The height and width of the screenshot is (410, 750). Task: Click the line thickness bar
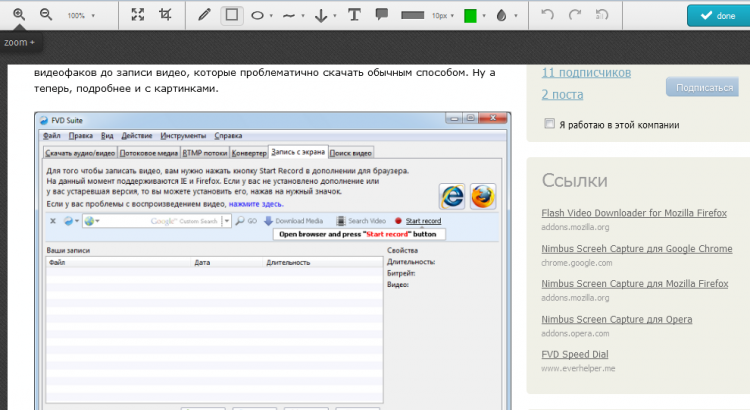coord(412,15)
